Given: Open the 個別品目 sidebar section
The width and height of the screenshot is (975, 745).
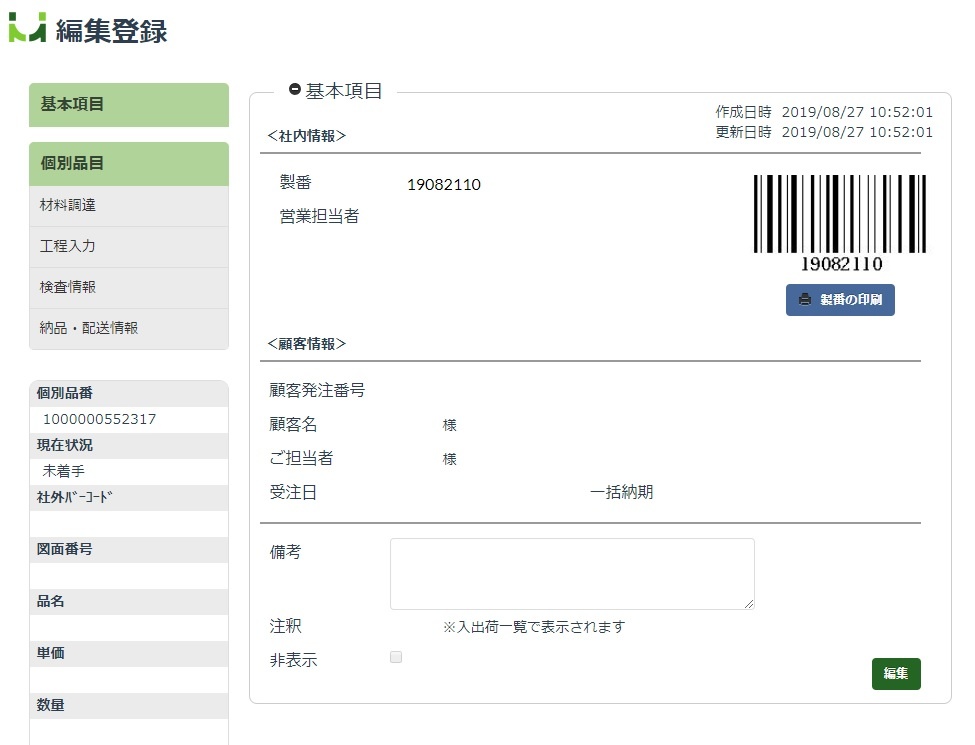Looking at the screenshot, I should point(129,164).
